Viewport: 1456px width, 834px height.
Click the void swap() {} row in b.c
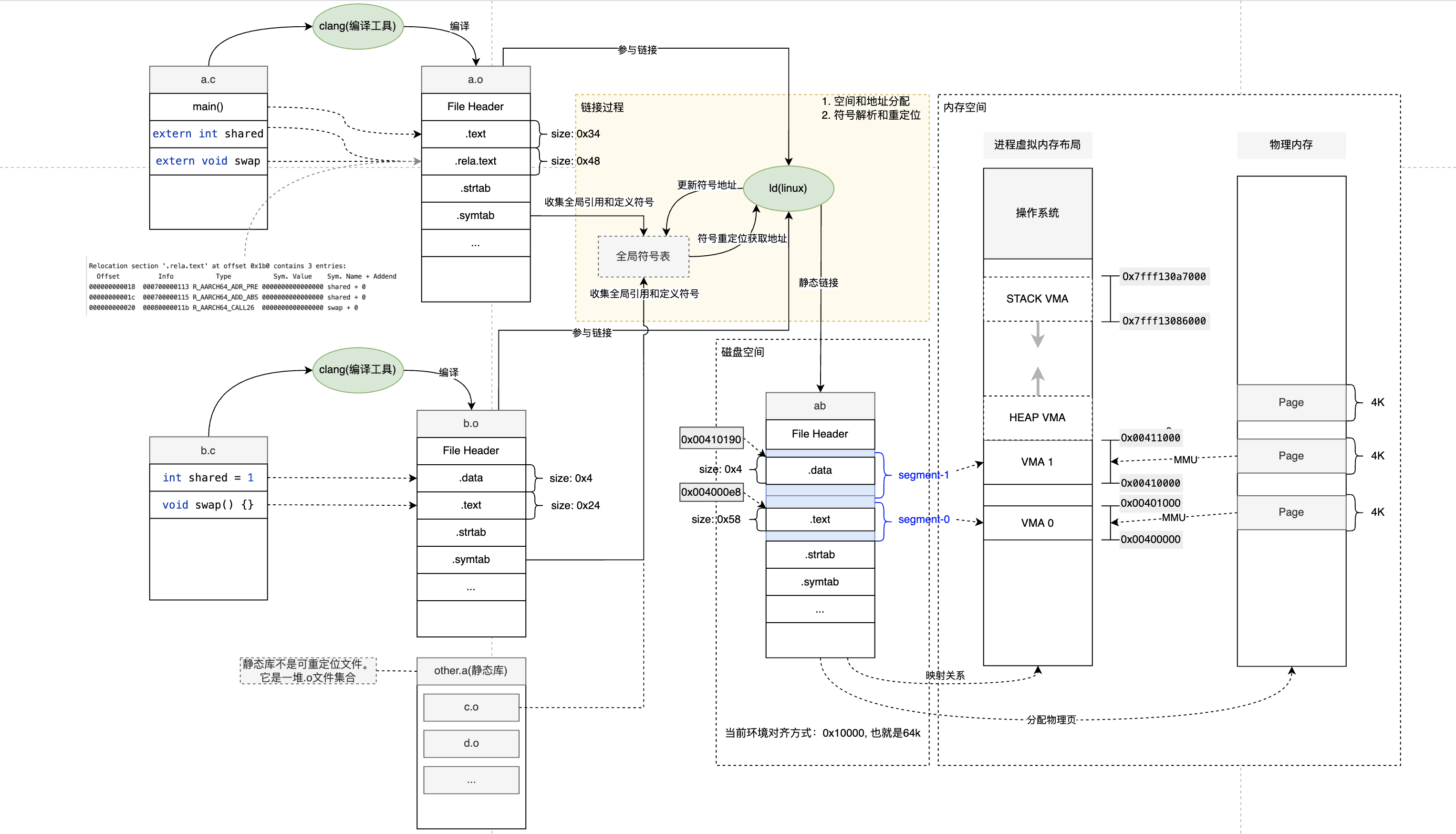208,505
